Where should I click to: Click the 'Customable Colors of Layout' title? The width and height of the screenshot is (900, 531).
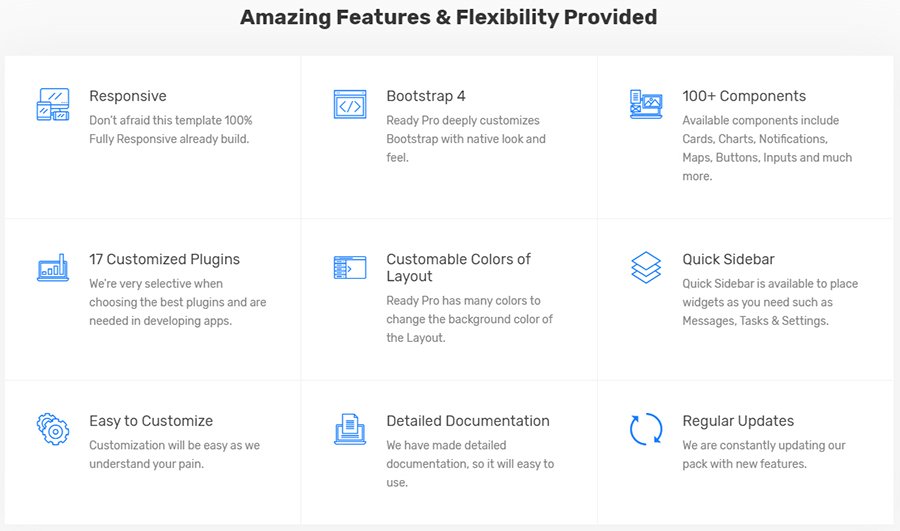click(459, 268)
